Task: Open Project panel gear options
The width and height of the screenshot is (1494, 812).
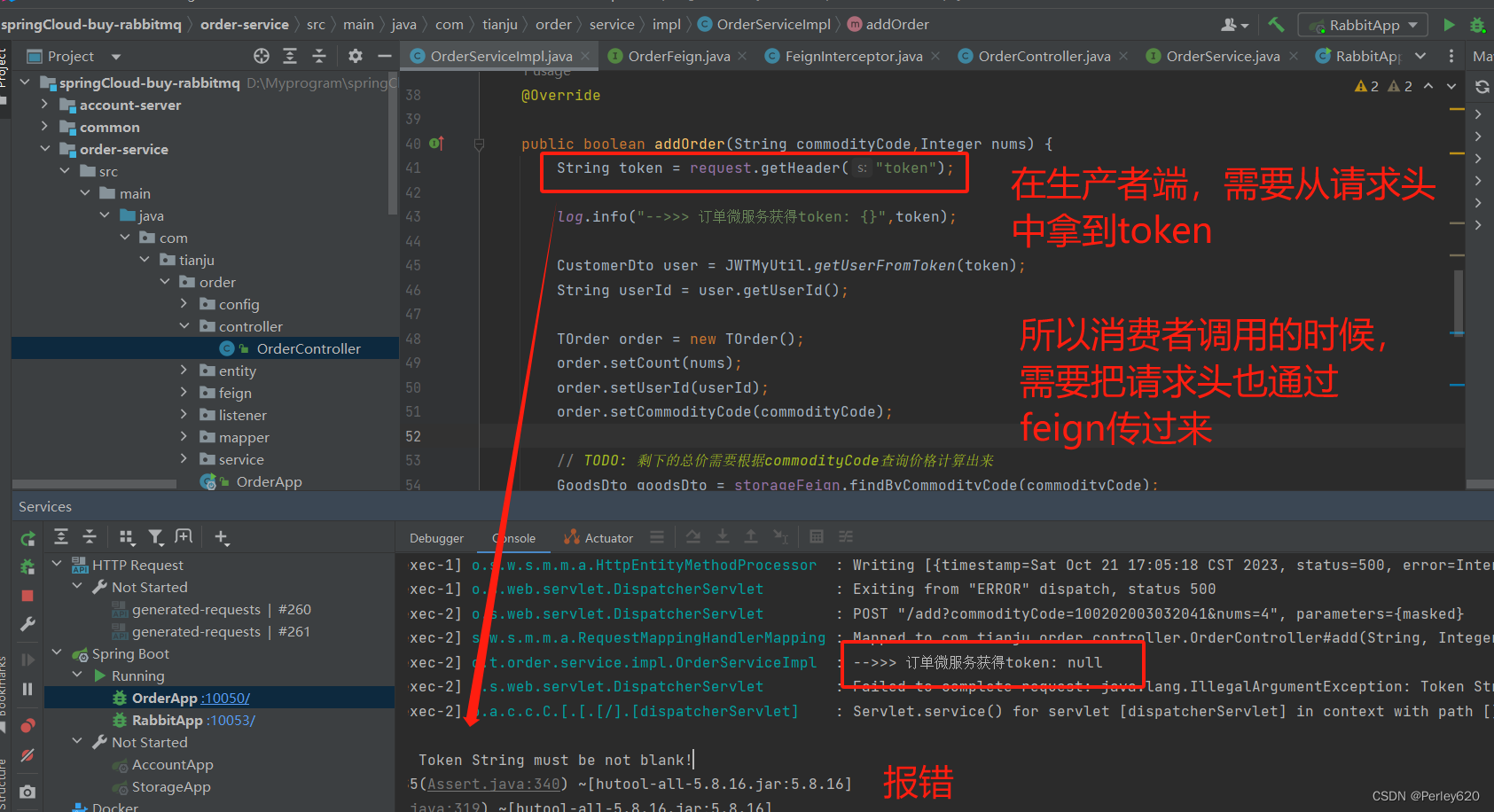Action: click(356, 56)
